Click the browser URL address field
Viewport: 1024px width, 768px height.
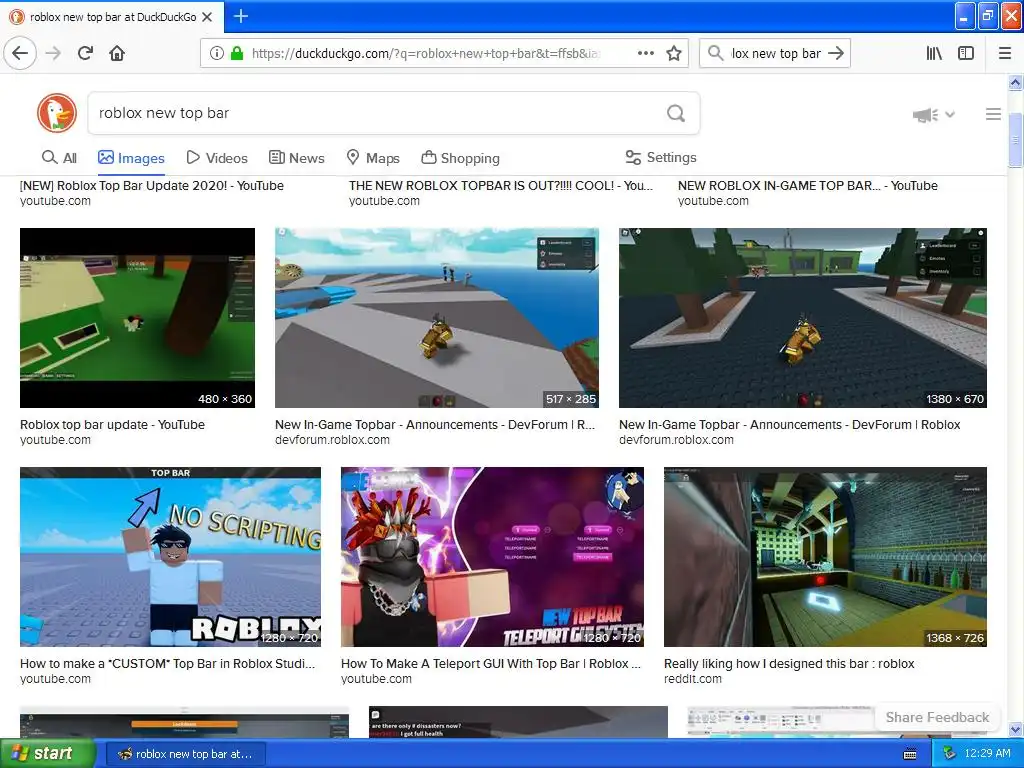point(426,54)
